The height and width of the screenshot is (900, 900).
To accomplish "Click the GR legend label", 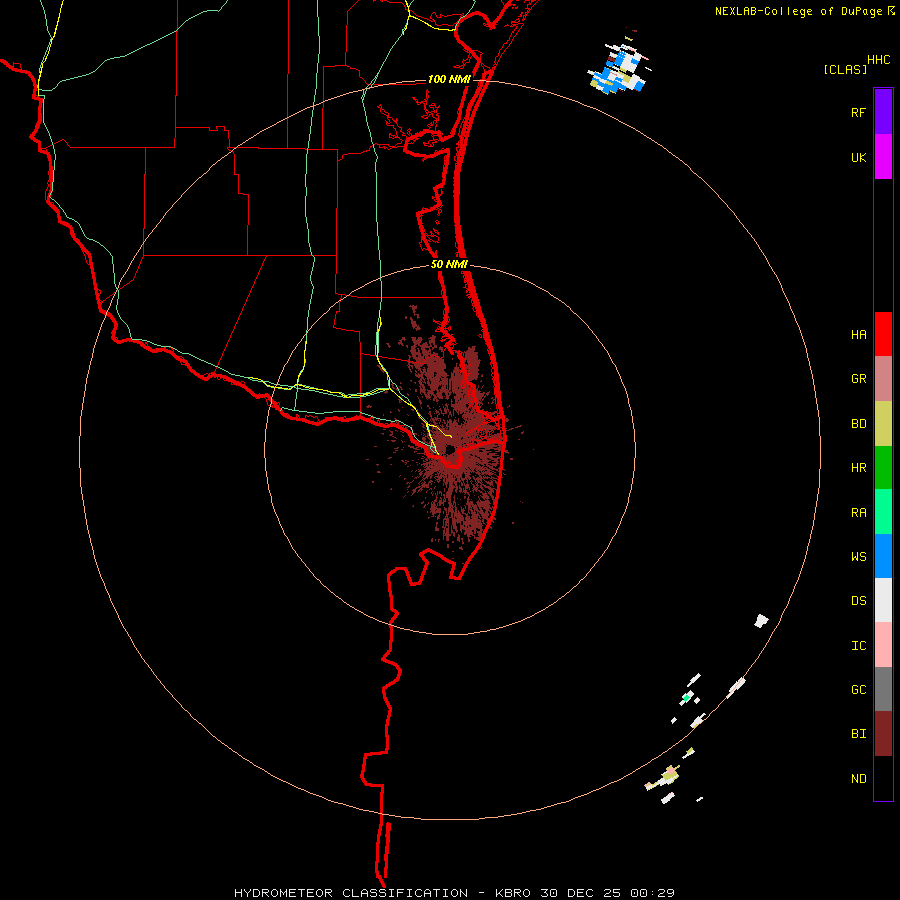I will click(x=859, y=379).
